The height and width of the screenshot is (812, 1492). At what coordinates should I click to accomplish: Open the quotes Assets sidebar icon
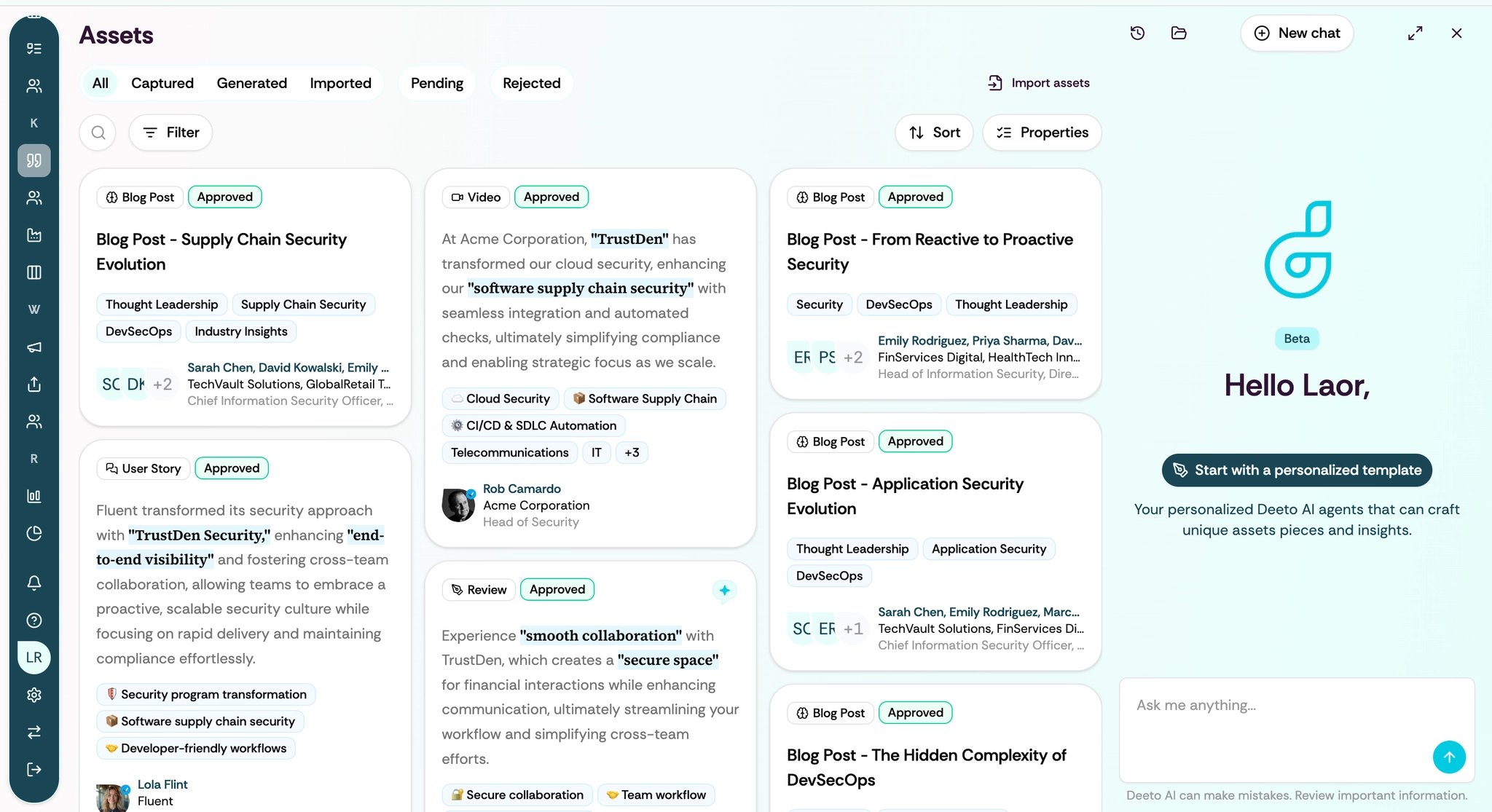[x=34, y=160]
